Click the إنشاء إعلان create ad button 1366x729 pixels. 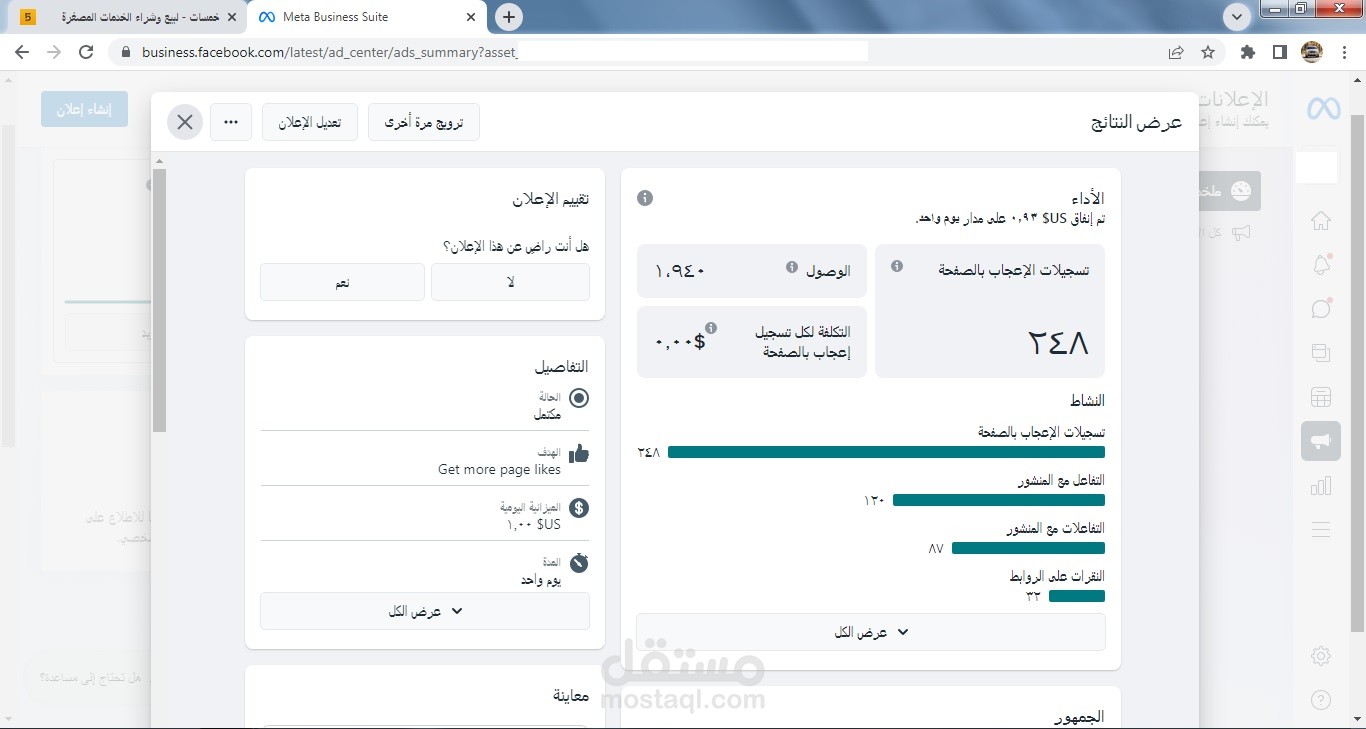point(85,109)
